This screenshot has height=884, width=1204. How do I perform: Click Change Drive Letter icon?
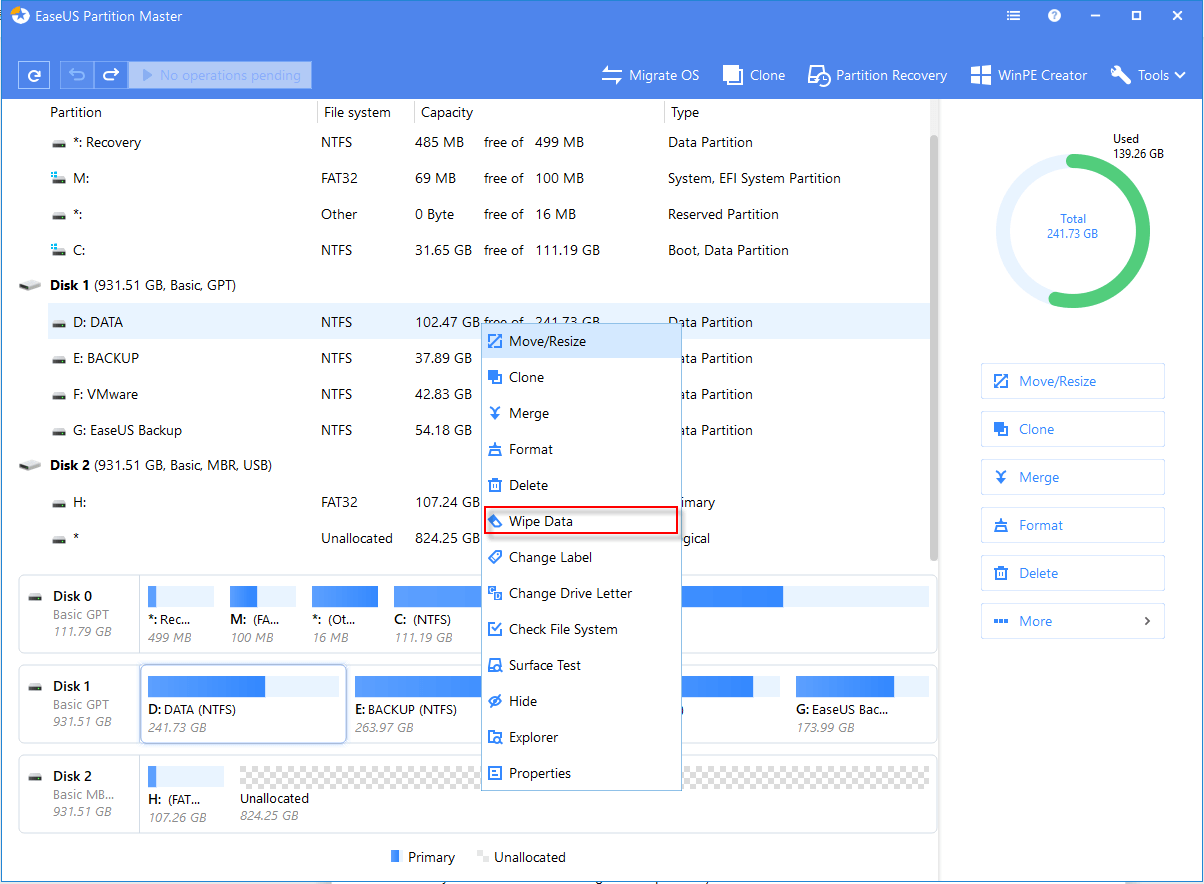coord(495,593)
